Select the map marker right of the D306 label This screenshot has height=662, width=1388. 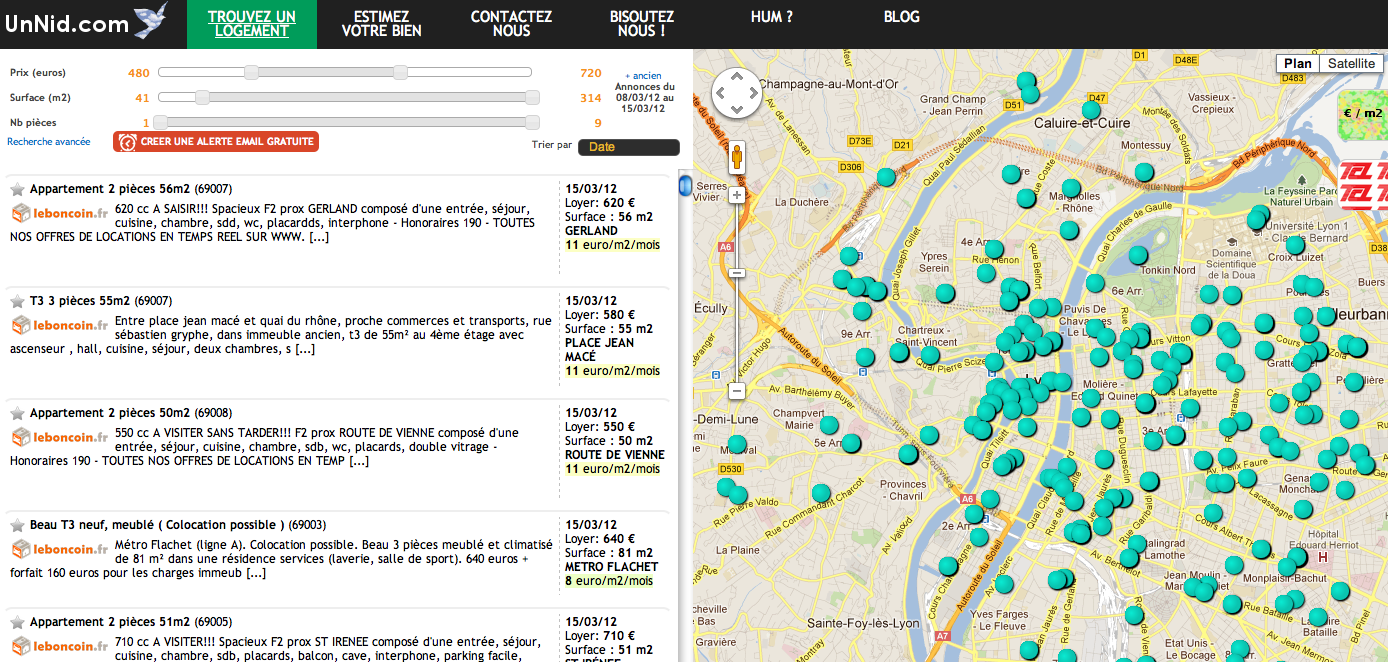click(886, 177)
